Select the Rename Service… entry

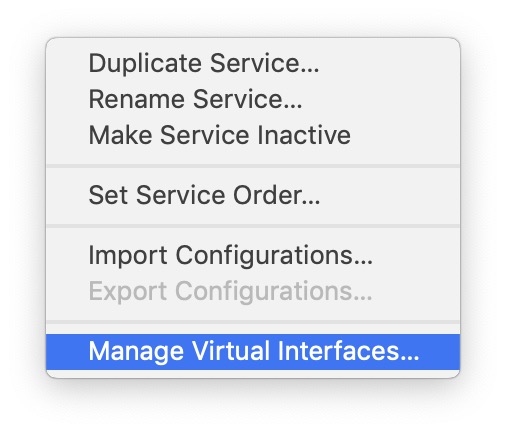[x=253, y=99]
